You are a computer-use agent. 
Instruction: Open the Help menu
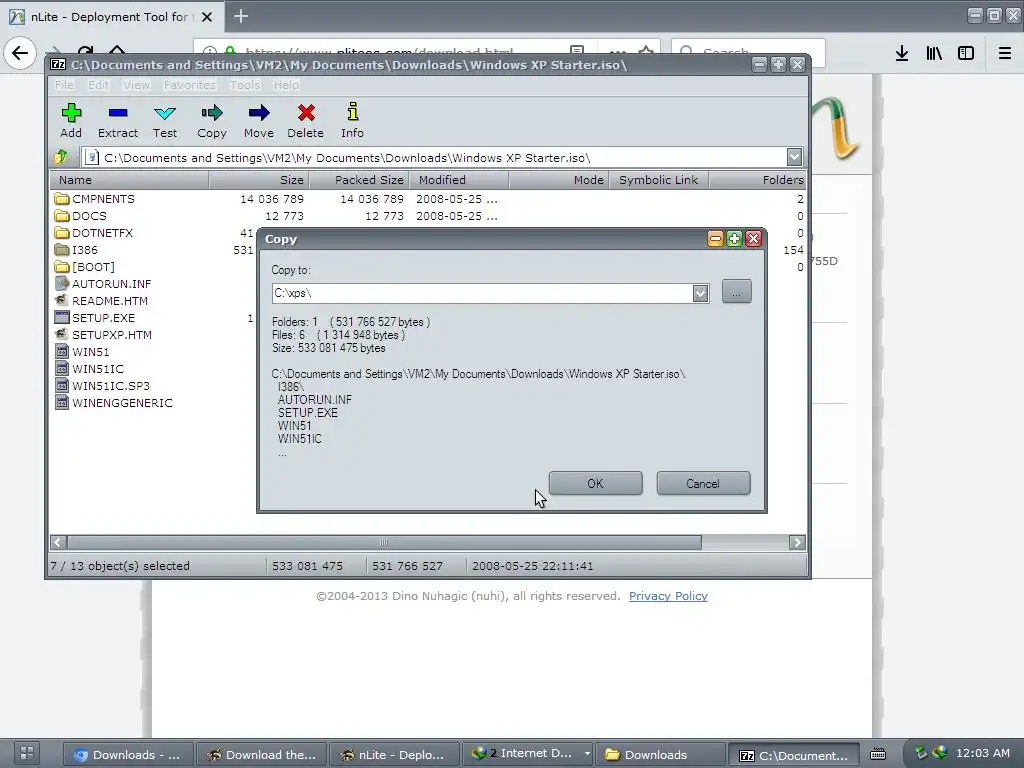286,85
